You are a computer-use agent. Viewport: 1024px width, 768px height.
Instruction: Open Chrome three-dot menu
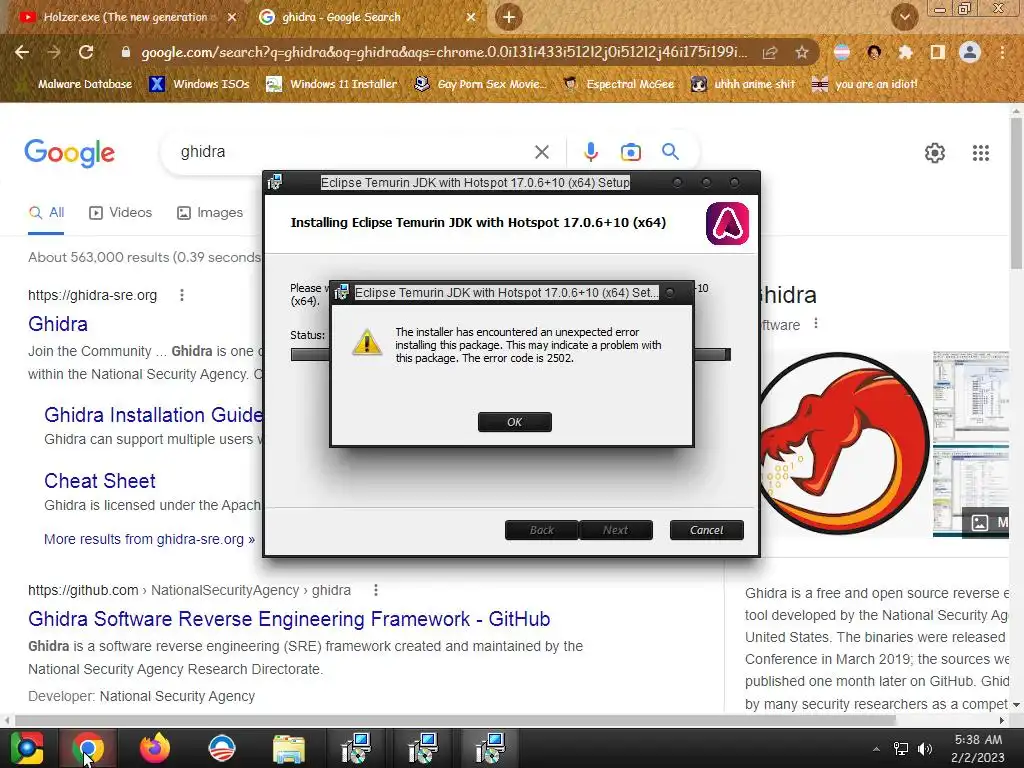click(1002, 52)
